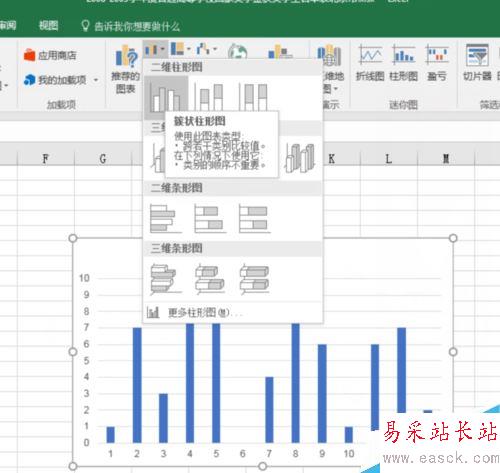Select the blue bar for category 7
The image size is (500, 473).
pos(269,410)
